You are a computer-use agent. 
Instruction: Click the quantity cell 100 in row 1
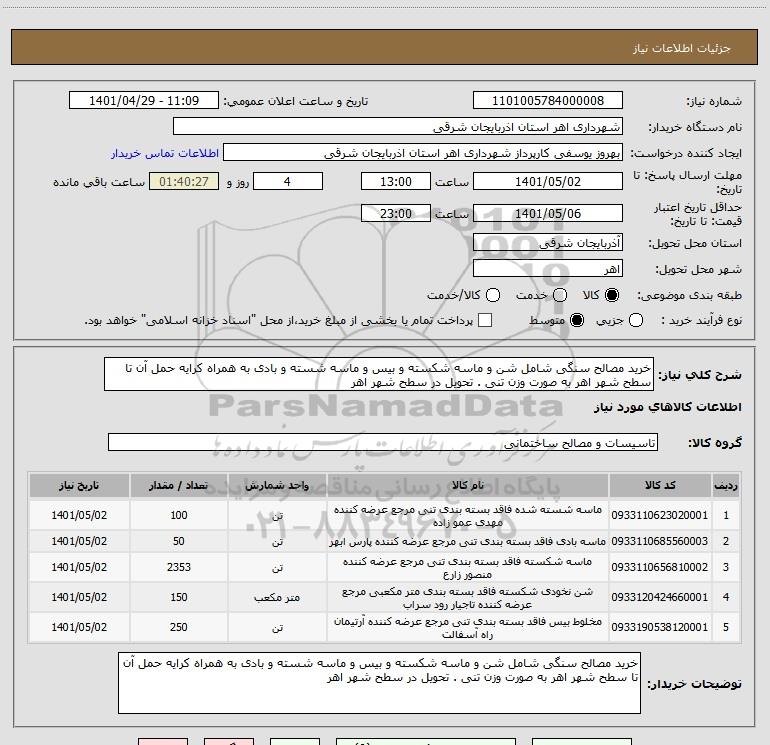point(178,515)
